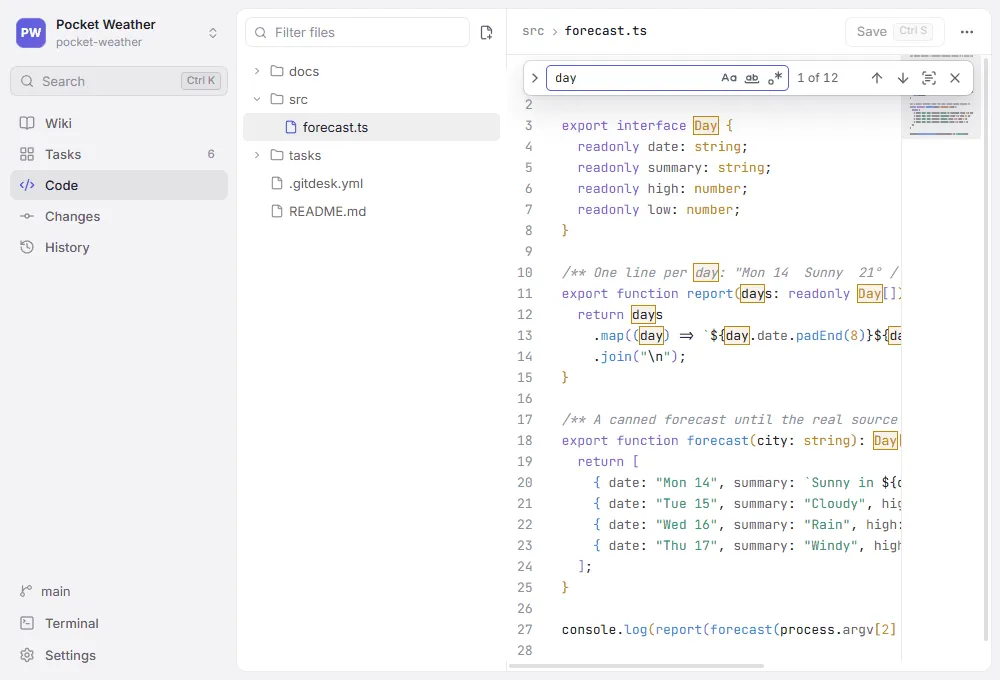Close the find bar

[x=955, y=78]
